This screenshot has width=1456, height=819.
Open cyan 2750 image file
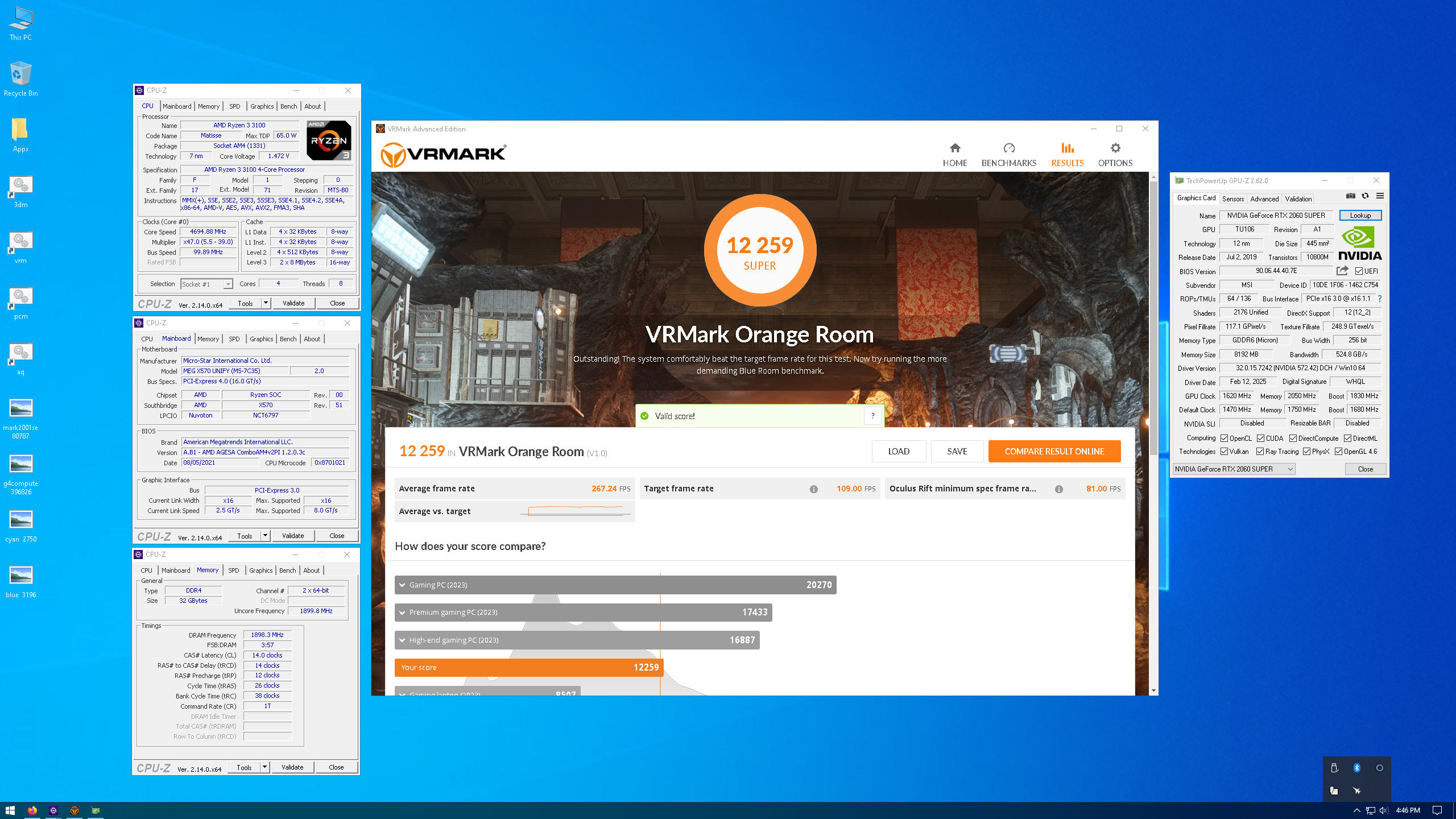tap(20, 526)
